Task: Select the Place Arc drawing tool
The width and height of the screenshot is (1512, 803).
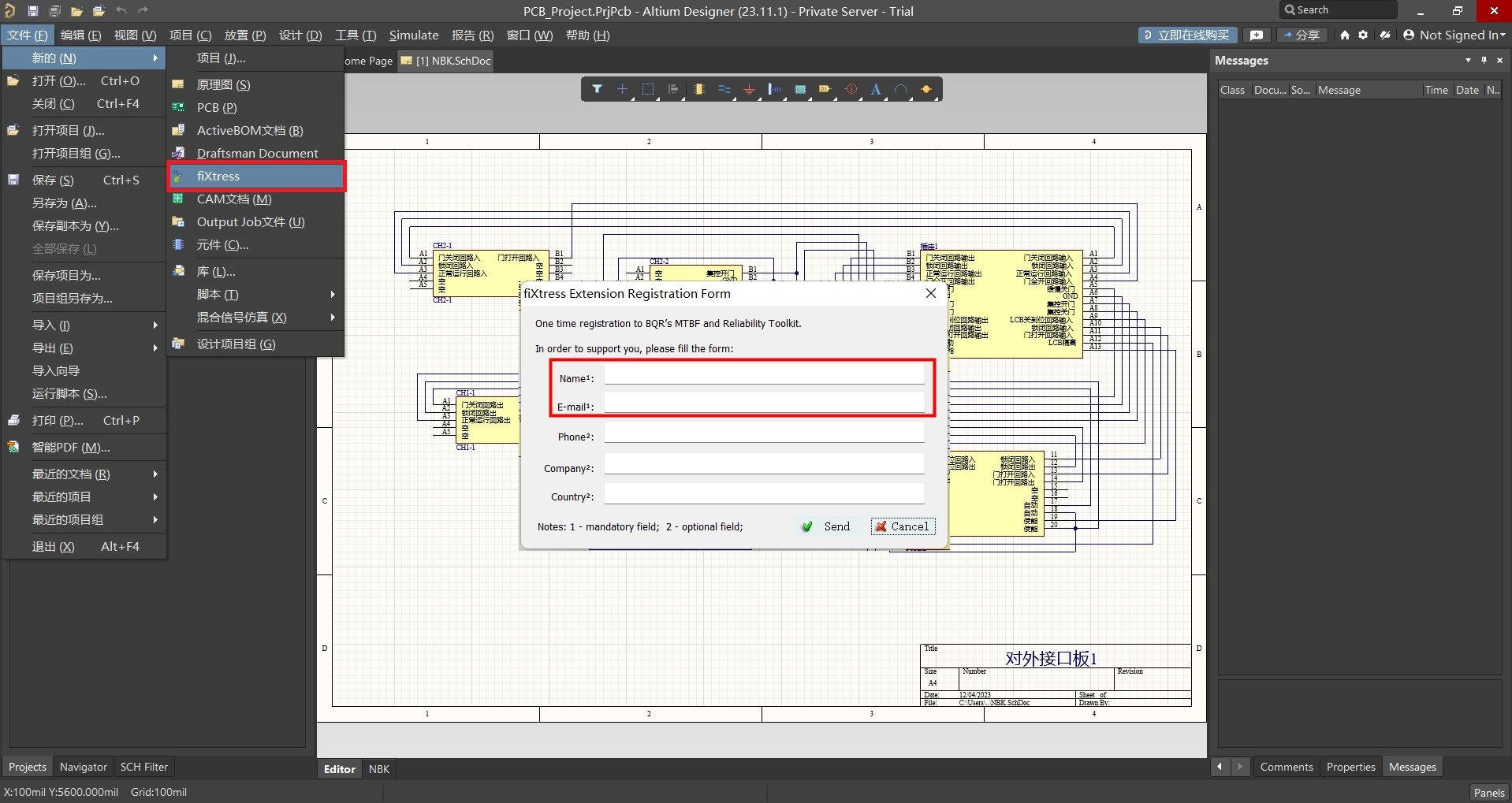Action: [900, 90]
